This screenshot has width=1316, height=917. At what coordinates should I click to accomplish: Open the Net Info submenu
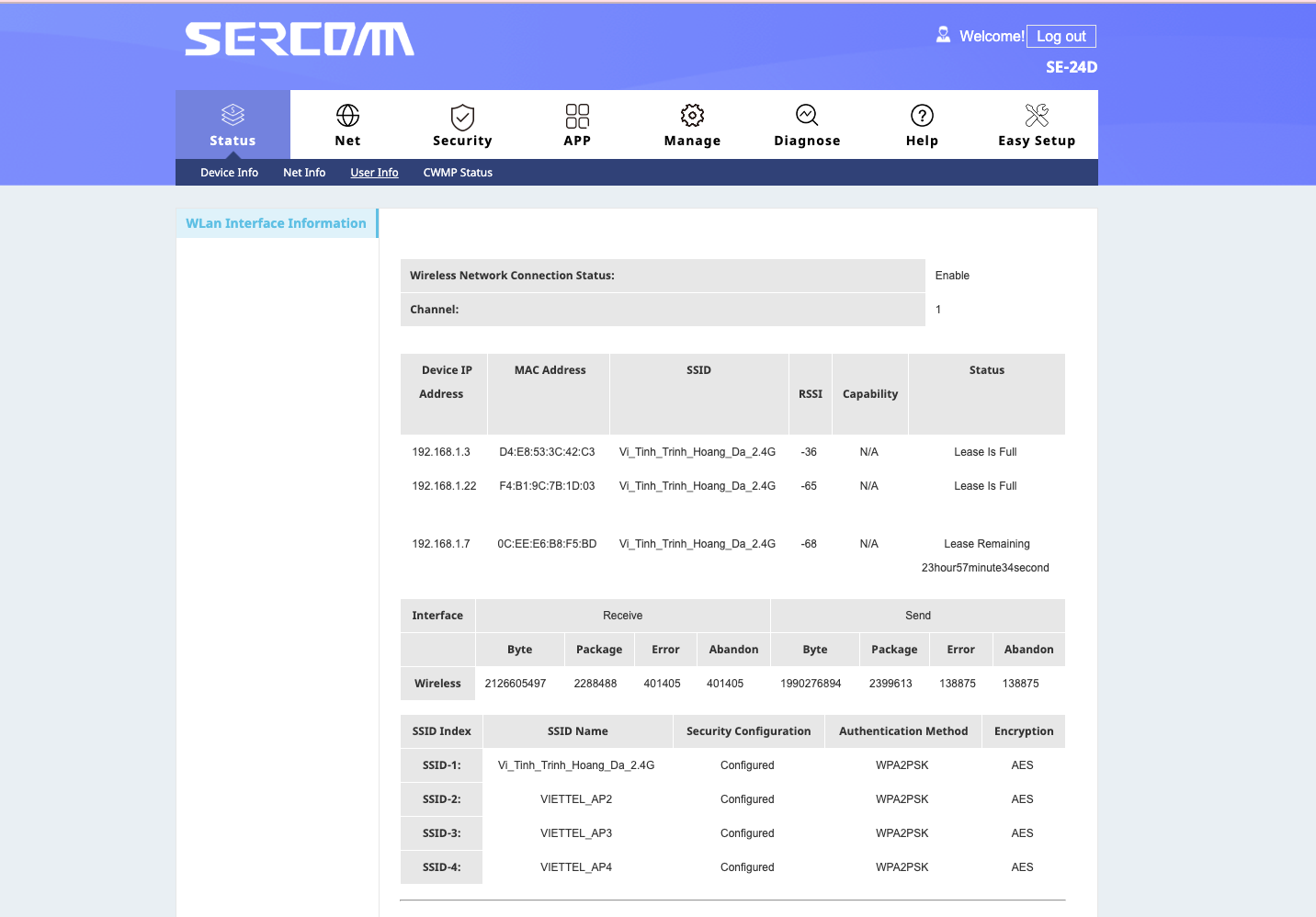click(304, 173)
